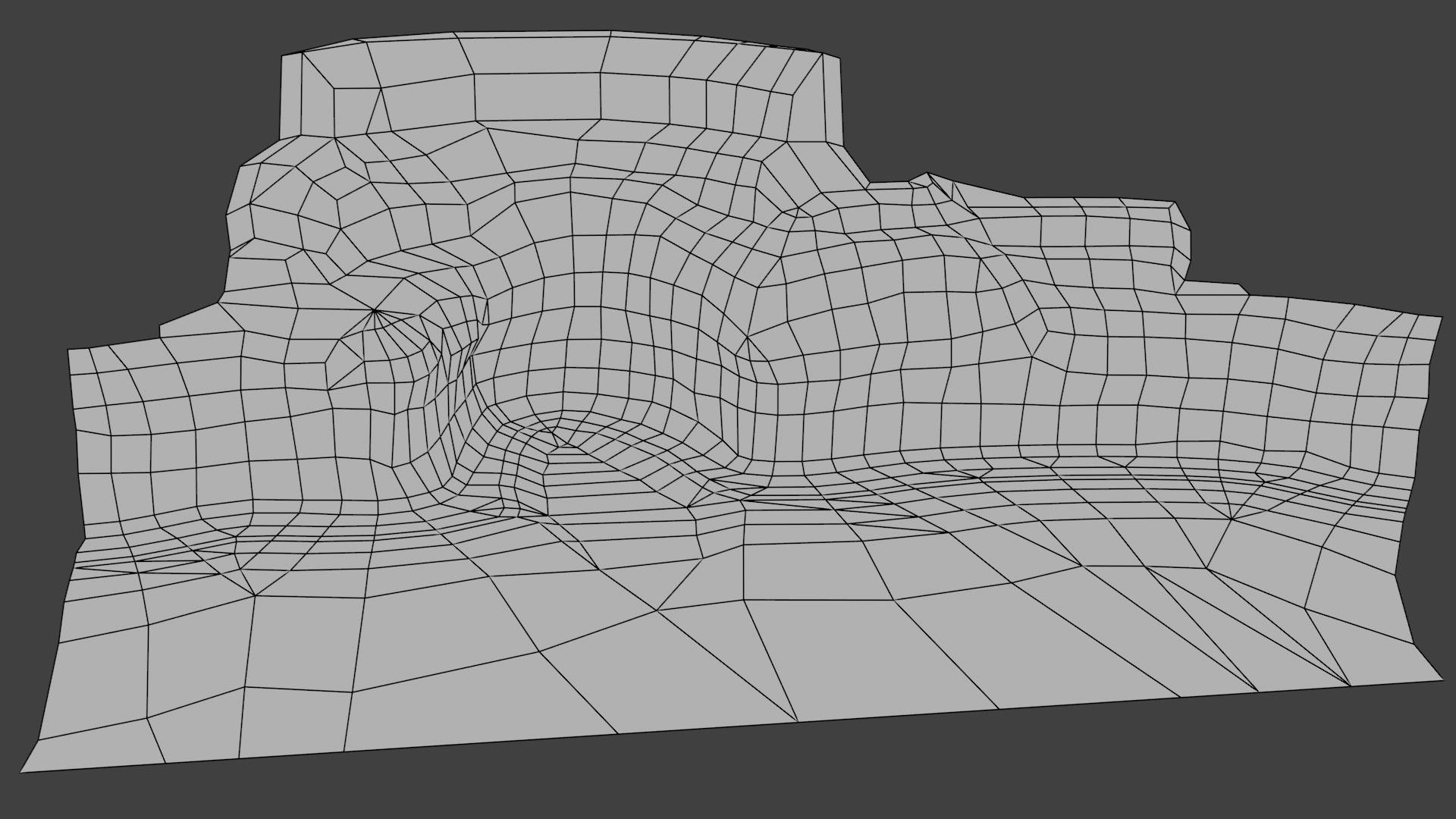The width and height of the screenshot is (1456, 819).
Task: Select converging vertex on bottom edge center
Action: (798, 721)
